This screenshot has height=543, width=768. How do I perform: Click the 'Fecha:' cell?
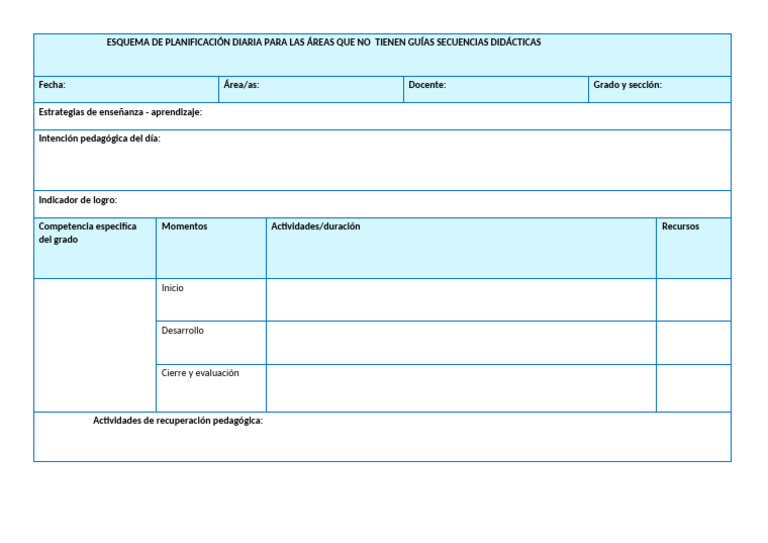click(x=126, y=89)
